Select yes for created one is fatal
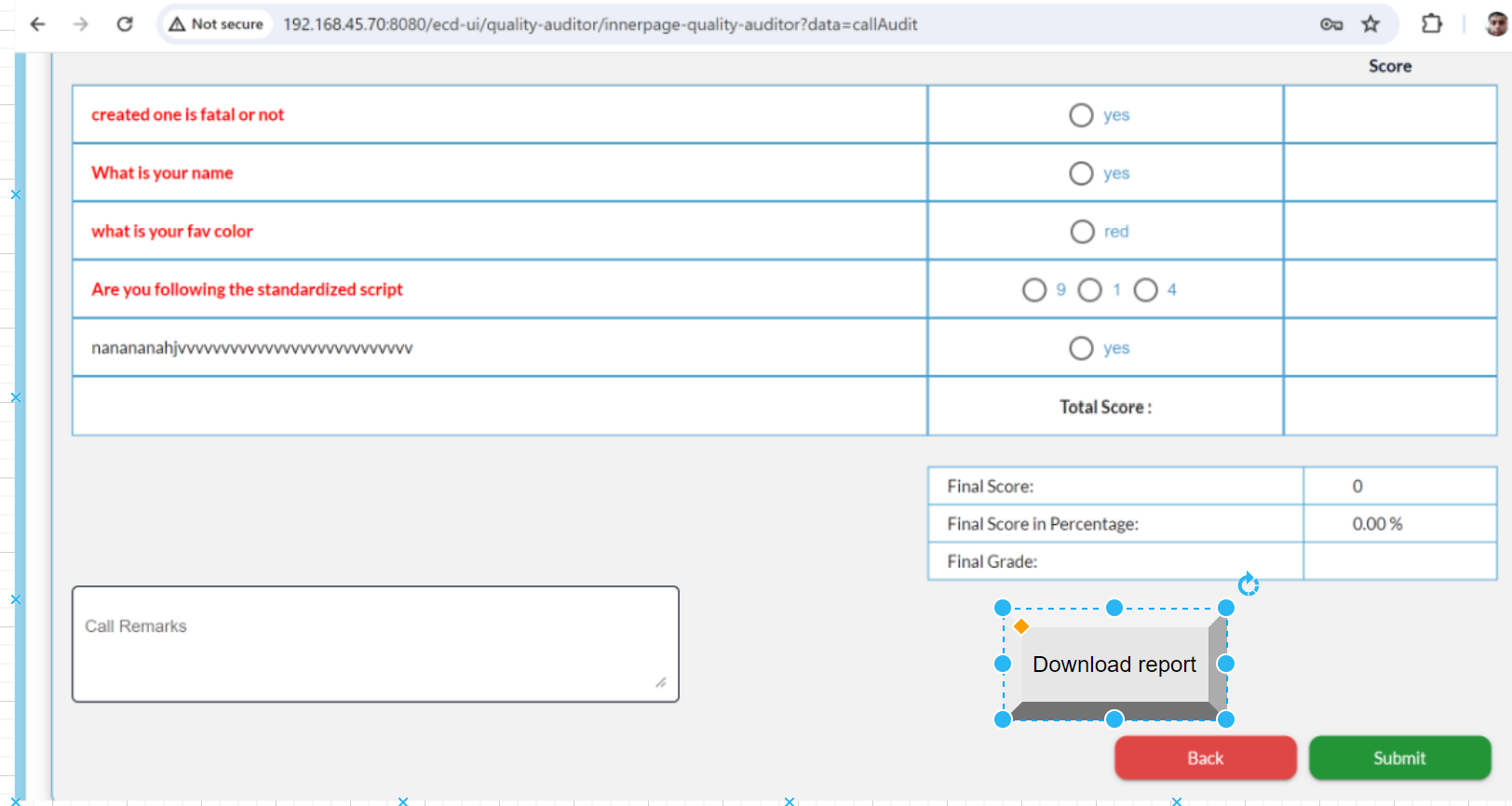 [x=1081, y=115]
